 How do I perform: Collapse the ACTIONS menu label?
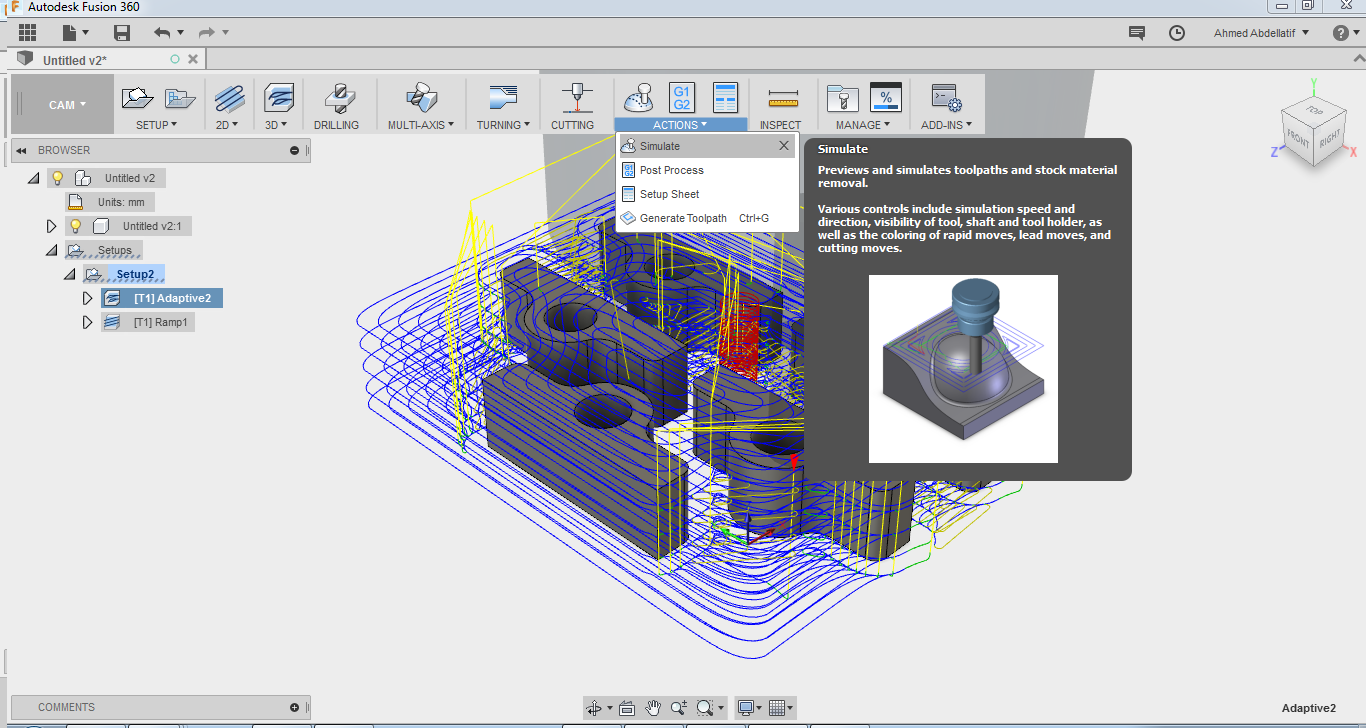click(x=680, y=125)
